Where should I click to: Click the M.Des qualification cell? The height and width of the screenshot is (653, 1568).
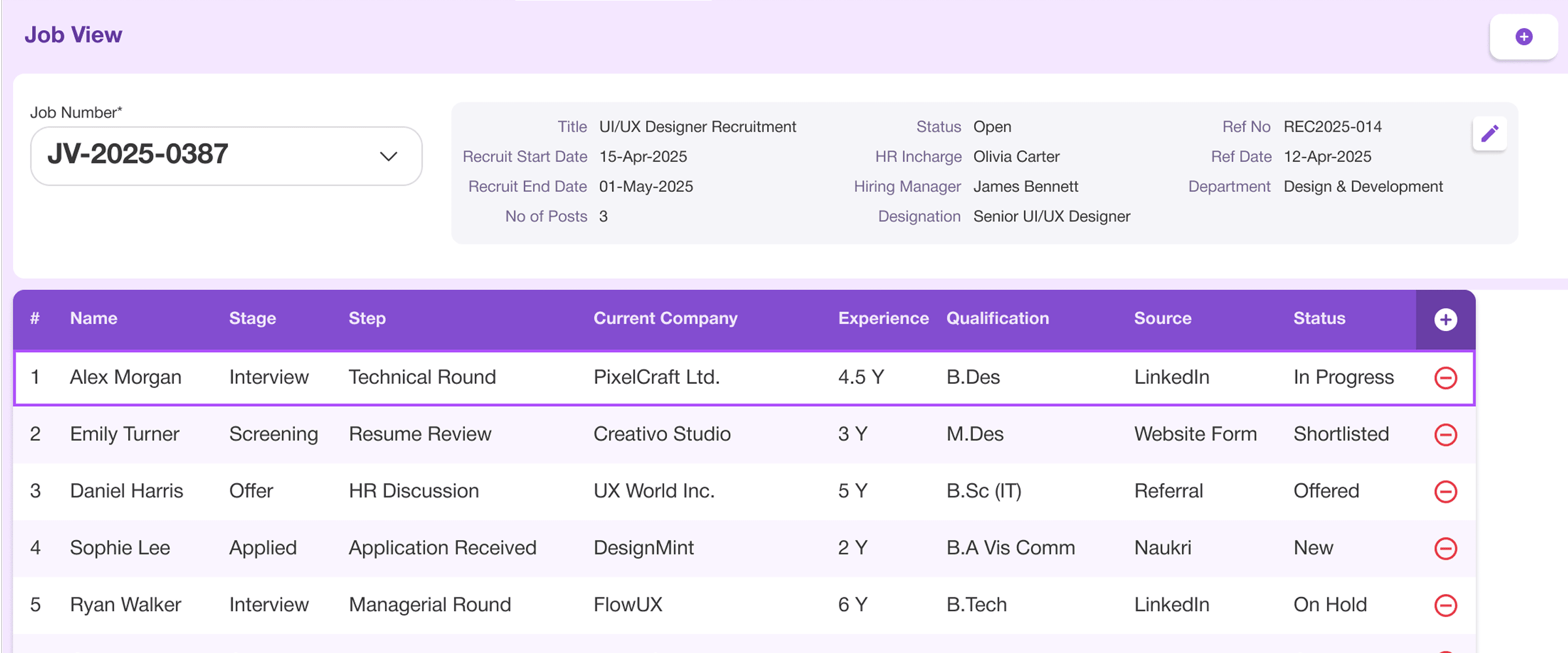point(975,434)
